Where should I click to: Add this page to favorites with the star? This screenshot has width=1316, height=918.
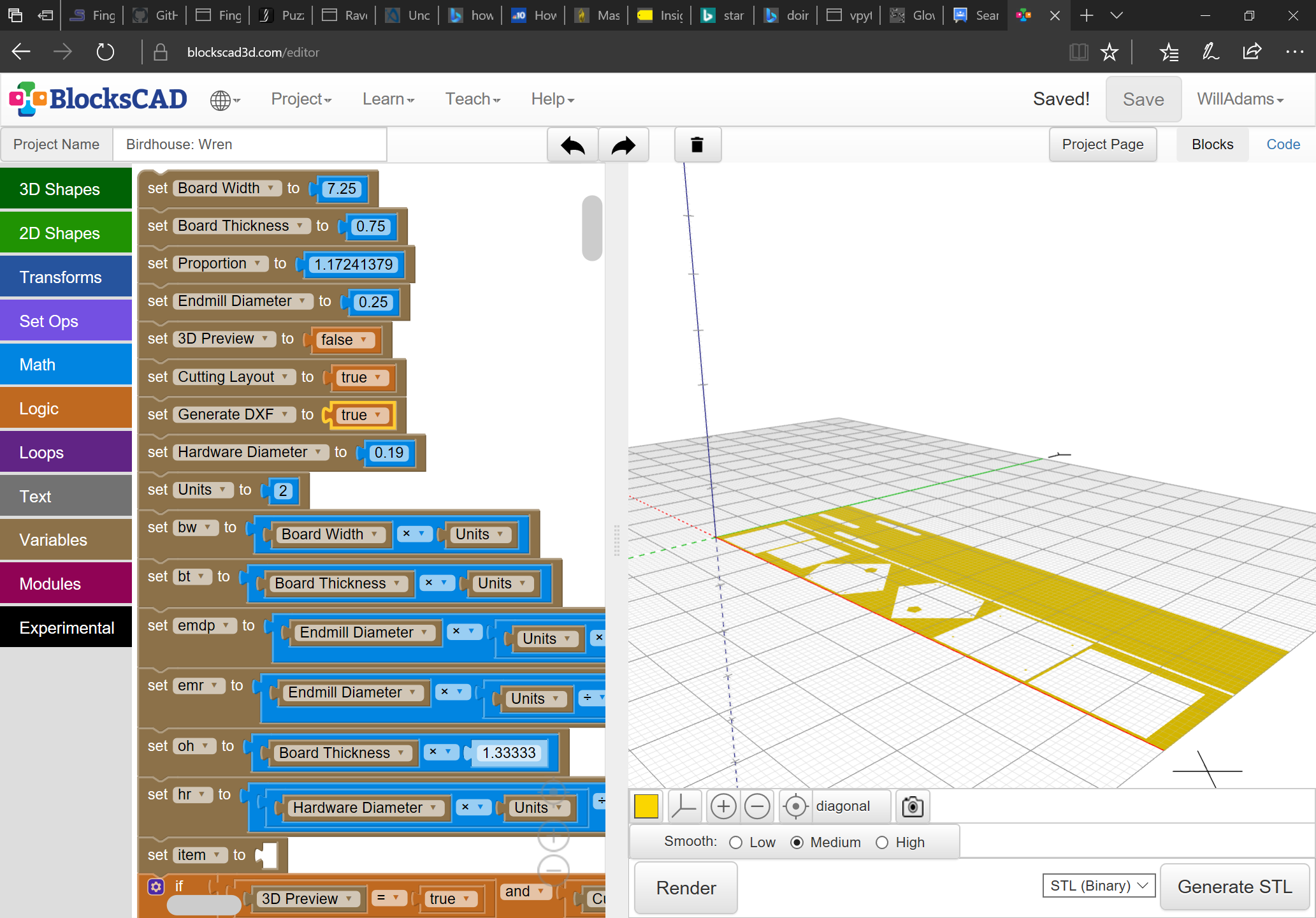[1110, 52]
